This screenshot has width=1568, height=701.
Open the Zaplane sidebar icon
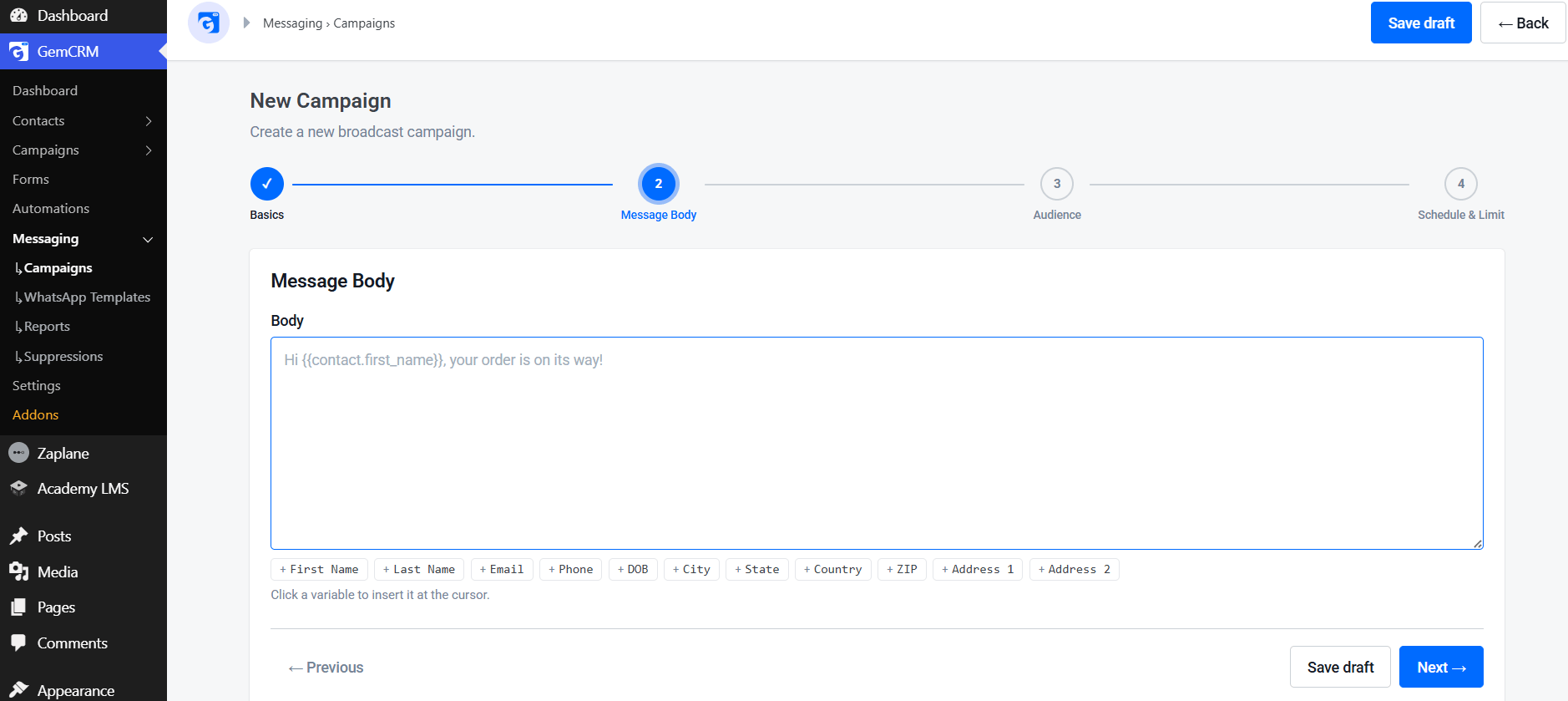18,453
